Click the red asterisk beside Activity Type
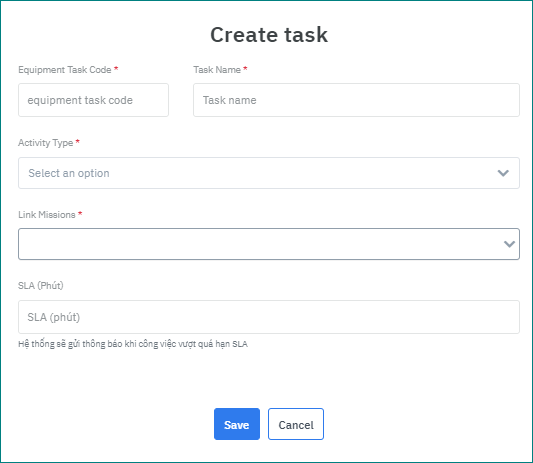Screen dimensions: 533x463 (78, 141)
